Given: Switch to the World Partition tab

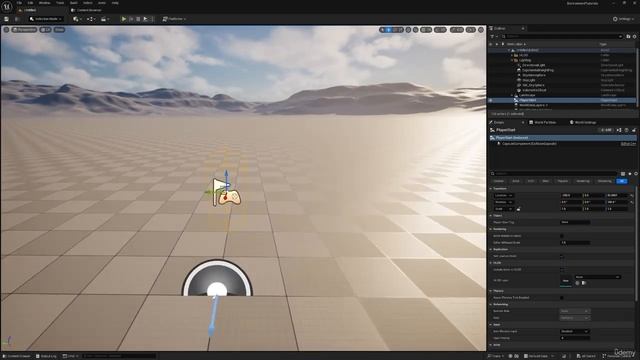Looking at the screenshot, I should click(x=543, y=122).
